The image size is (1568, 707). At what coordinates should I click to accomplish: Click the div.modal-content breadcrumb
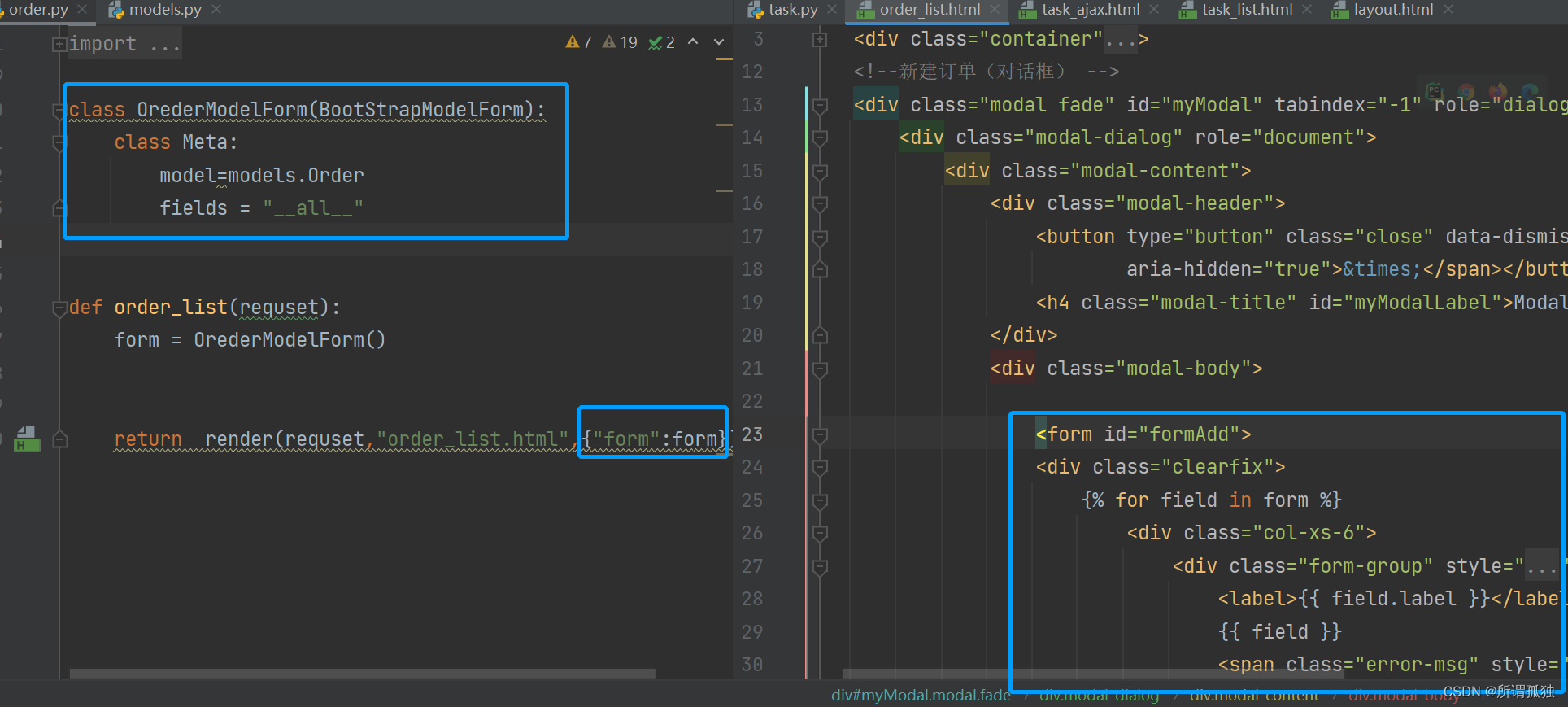(1255, 697)
